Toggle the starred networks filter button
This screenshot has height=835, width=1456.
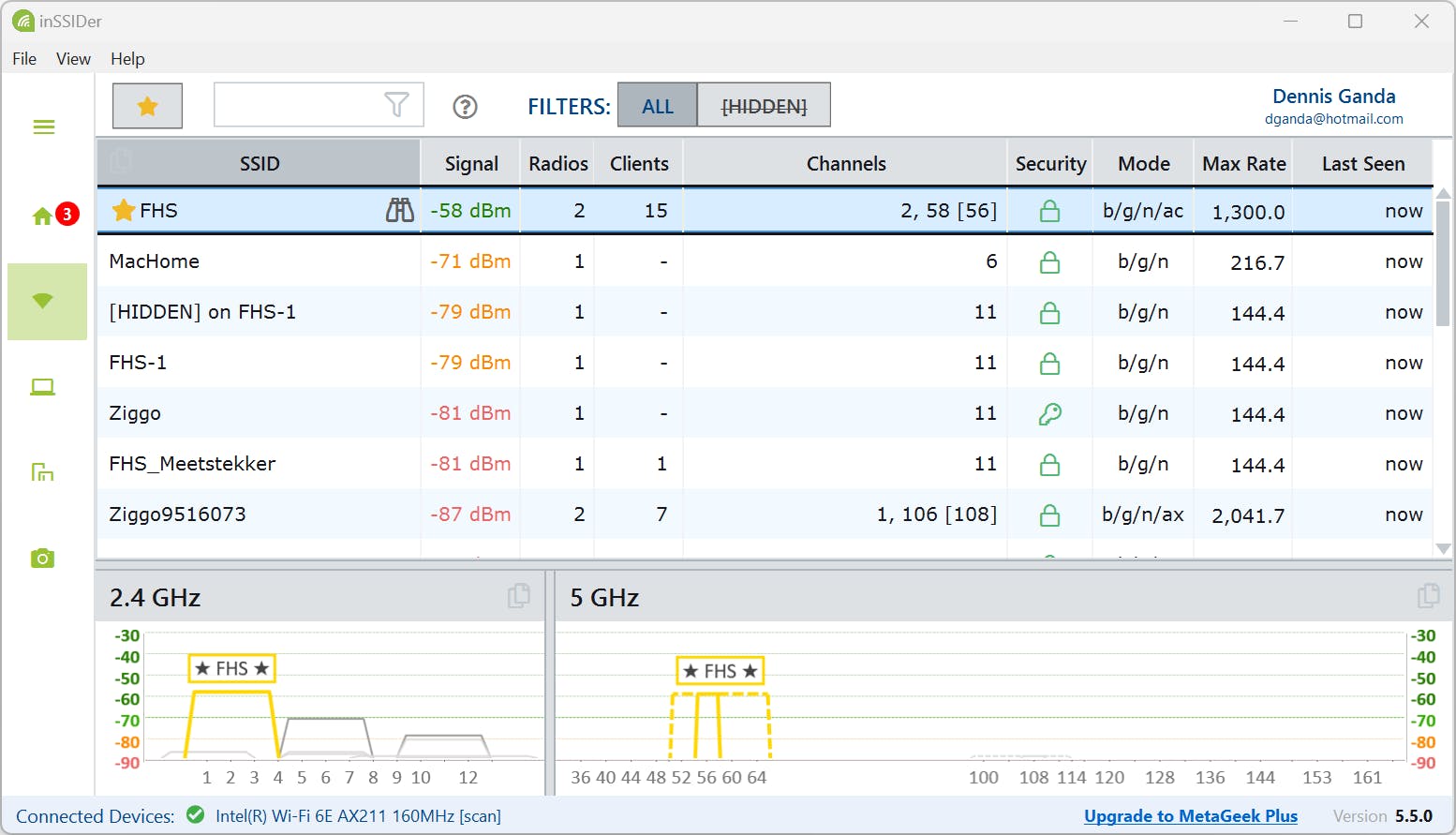click(147, 106)
